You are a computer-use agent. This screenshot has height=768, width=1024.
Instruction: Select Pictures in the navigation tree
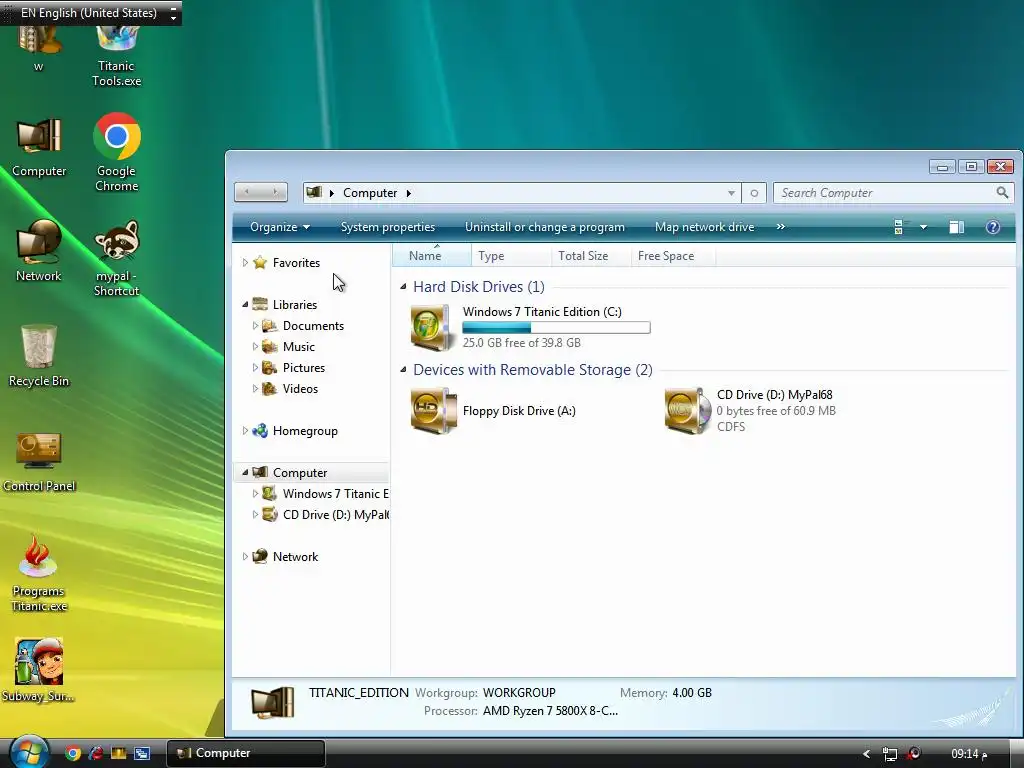[x=304, y=368]
